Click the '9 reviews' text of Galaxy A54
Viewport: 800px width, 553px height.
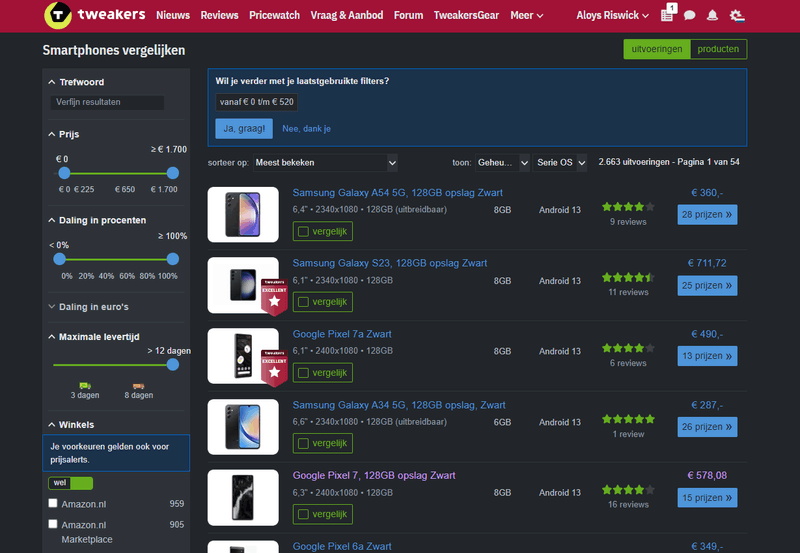click(x=628, y=222)
